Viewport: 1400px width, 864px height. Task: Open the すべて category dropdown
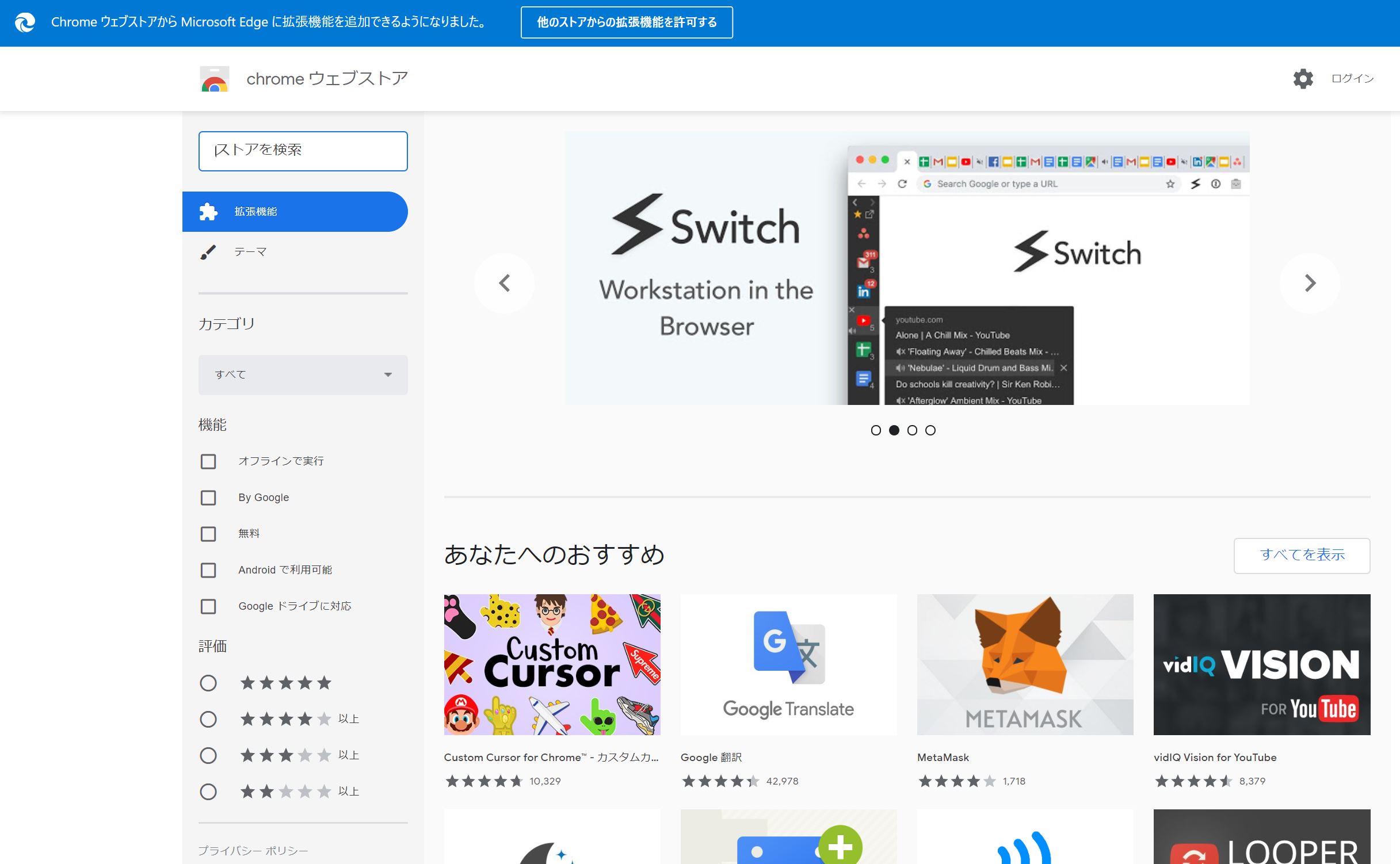coord(303,375)
